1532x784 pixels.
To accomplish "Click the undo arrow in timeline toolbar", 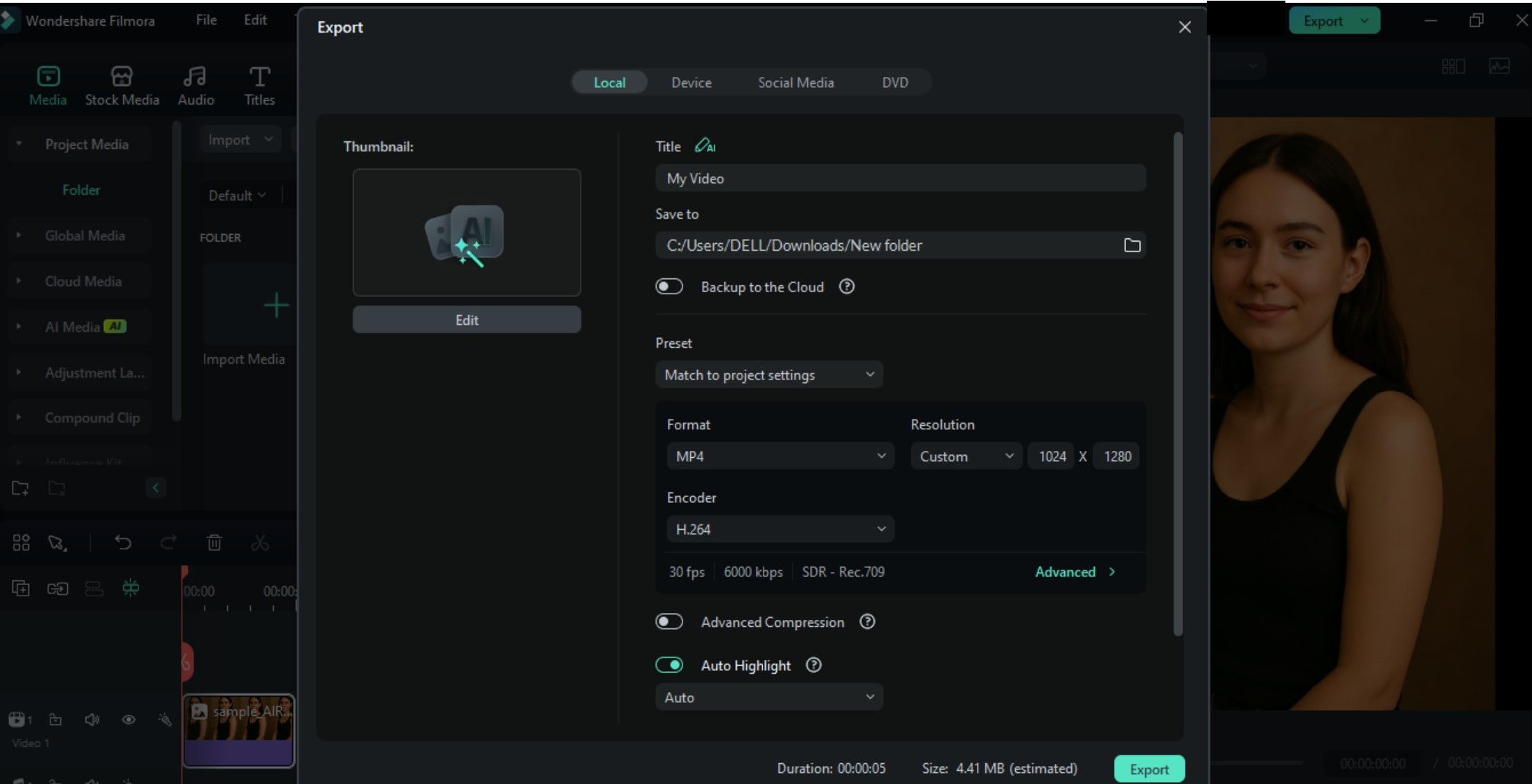I will point(123,542).
